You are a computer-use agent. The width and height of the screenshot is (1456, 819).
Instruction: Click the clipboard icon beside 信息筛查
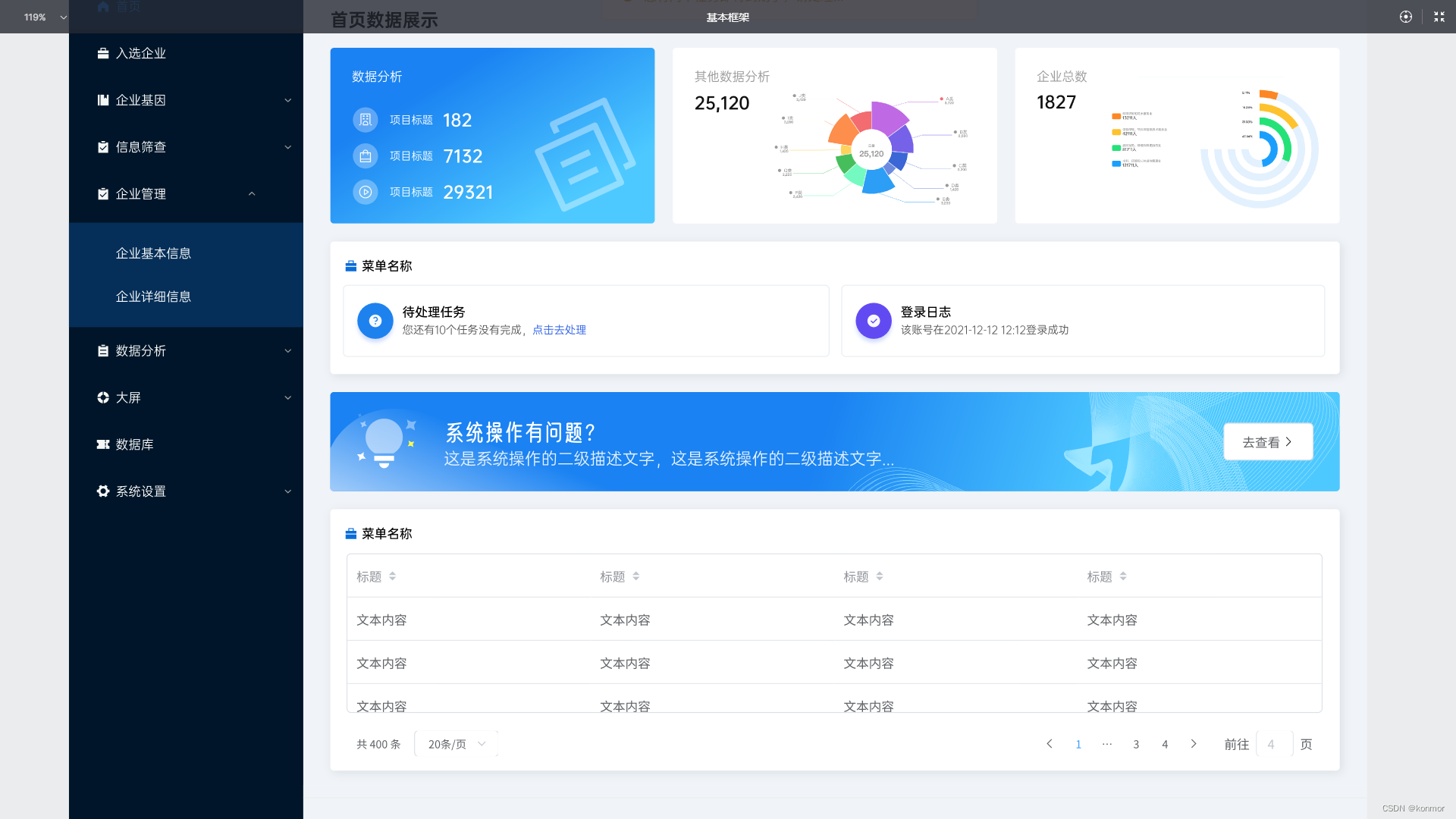[x=103, y=147]
